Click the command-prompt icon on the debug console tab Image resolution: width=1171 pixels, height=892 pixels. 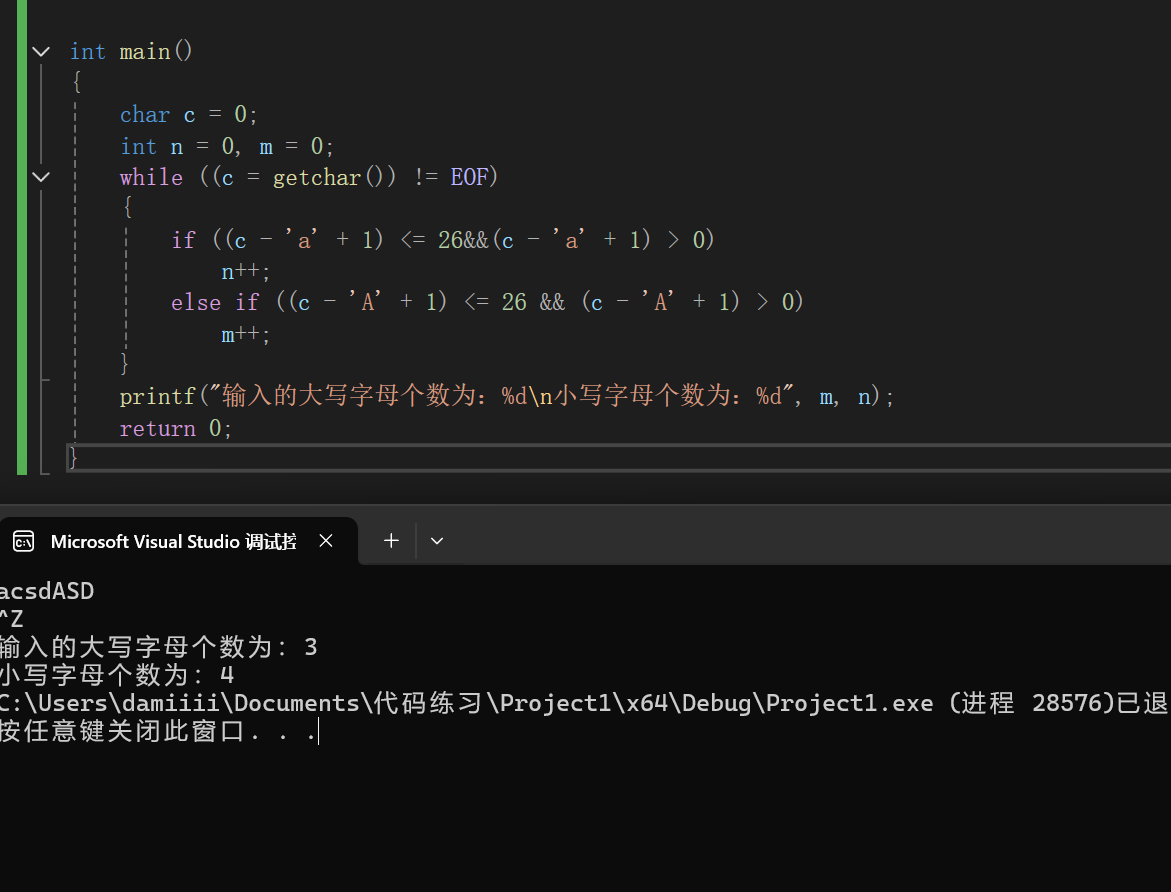pos(22,541)
